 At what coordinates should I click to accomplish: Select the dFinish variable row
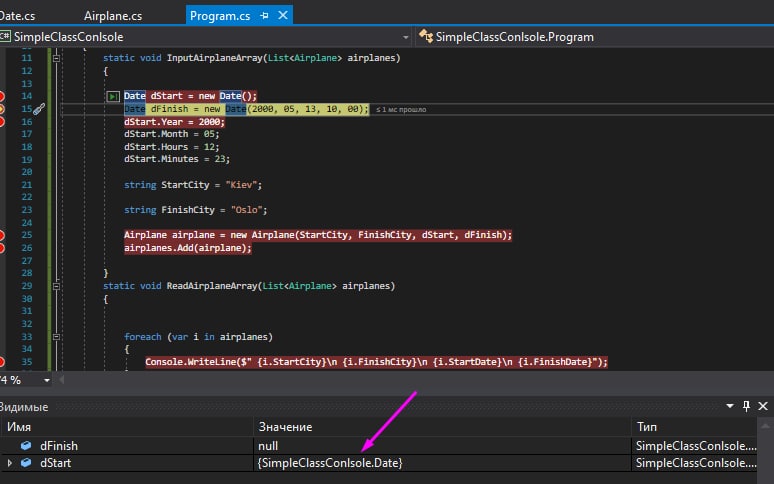click(x=378, y=446)
